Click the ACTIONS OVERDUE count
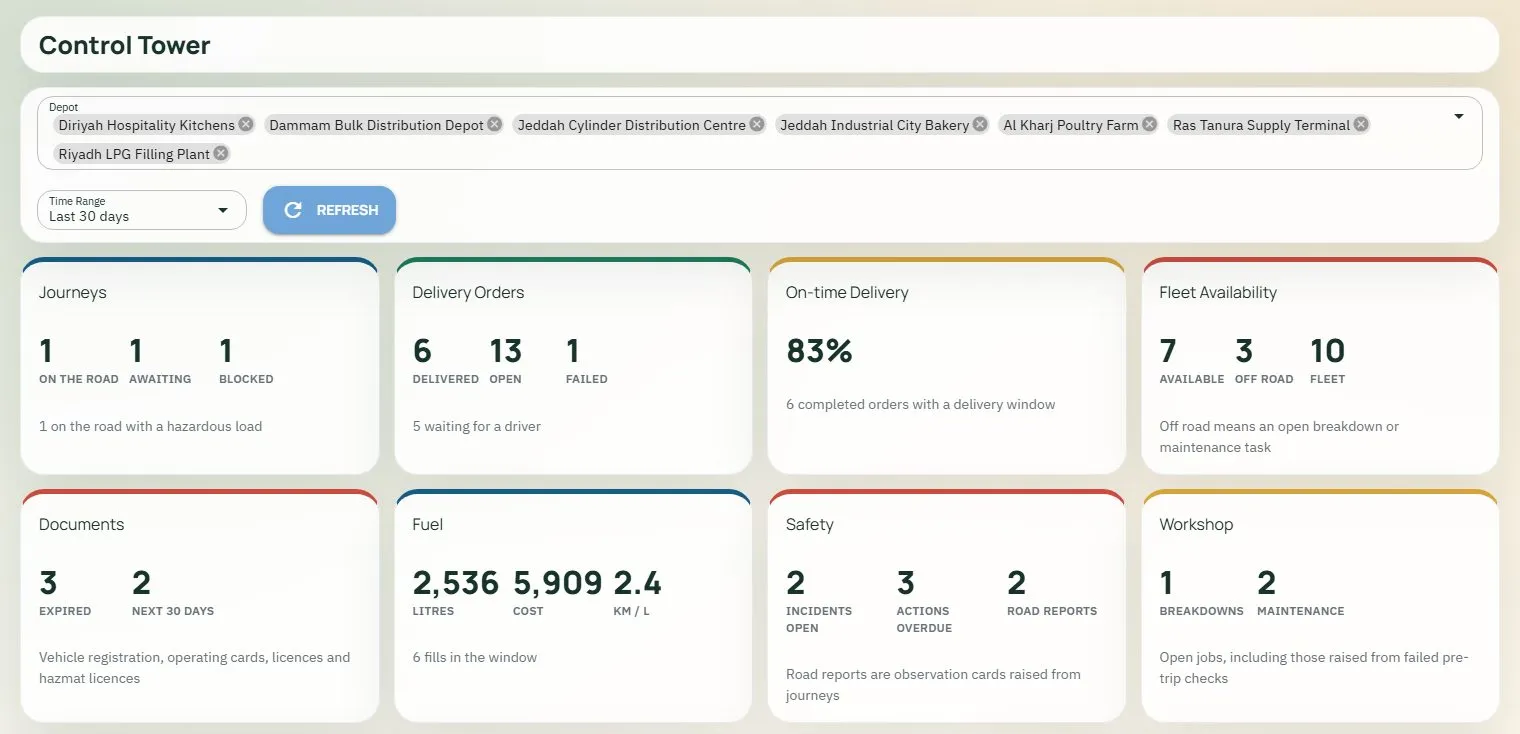The height and width of the screenshot is (734, 1520). pyautogui.click(x=906, y=583)
